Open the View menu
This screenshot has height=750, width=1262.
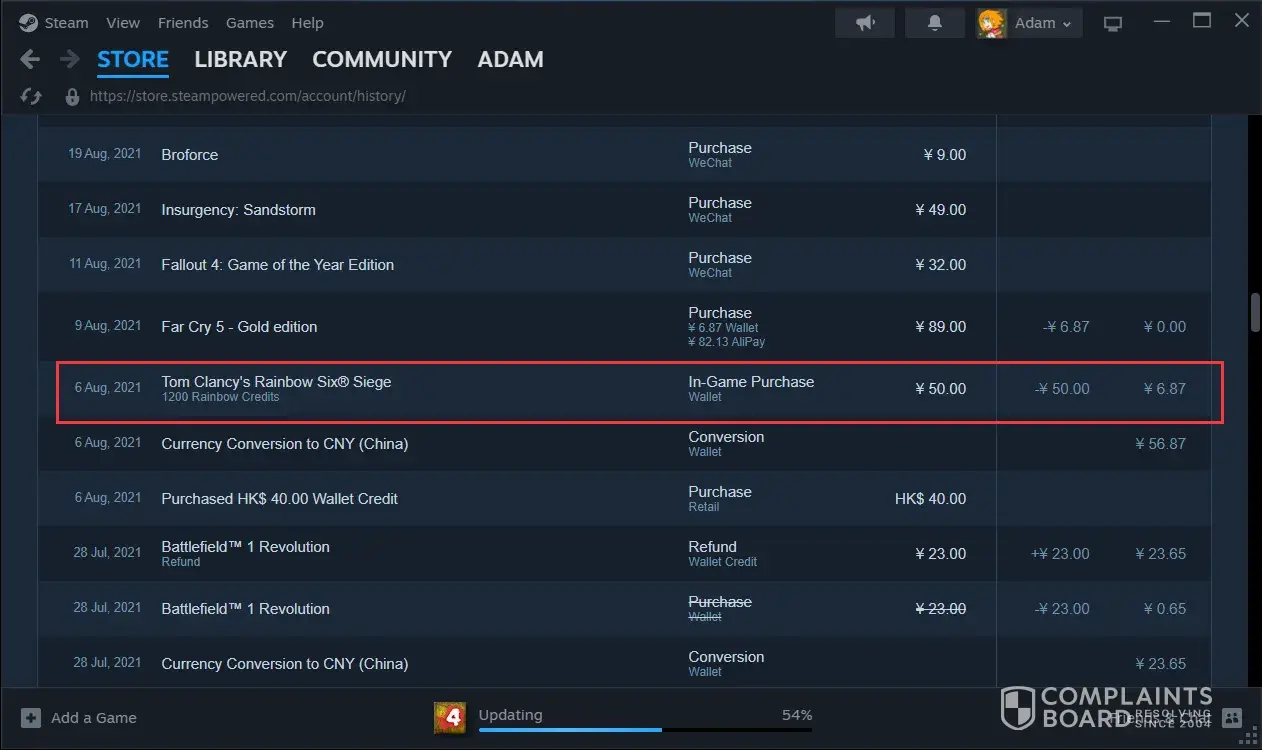coord(123,22)
